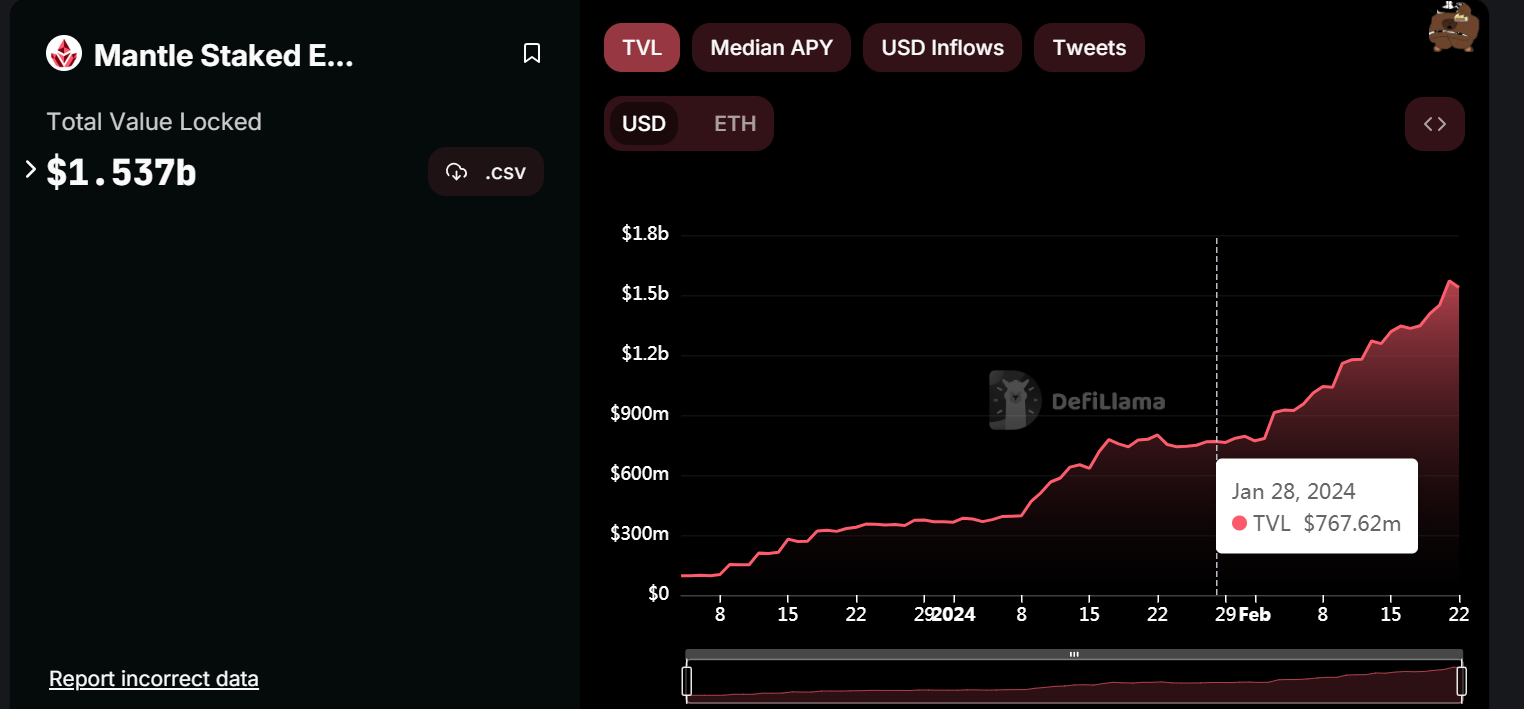Bookmark this protocol with the bookmark icon
The width and height of the screenshot is (1524, 709).
click(x=532, y=54)
